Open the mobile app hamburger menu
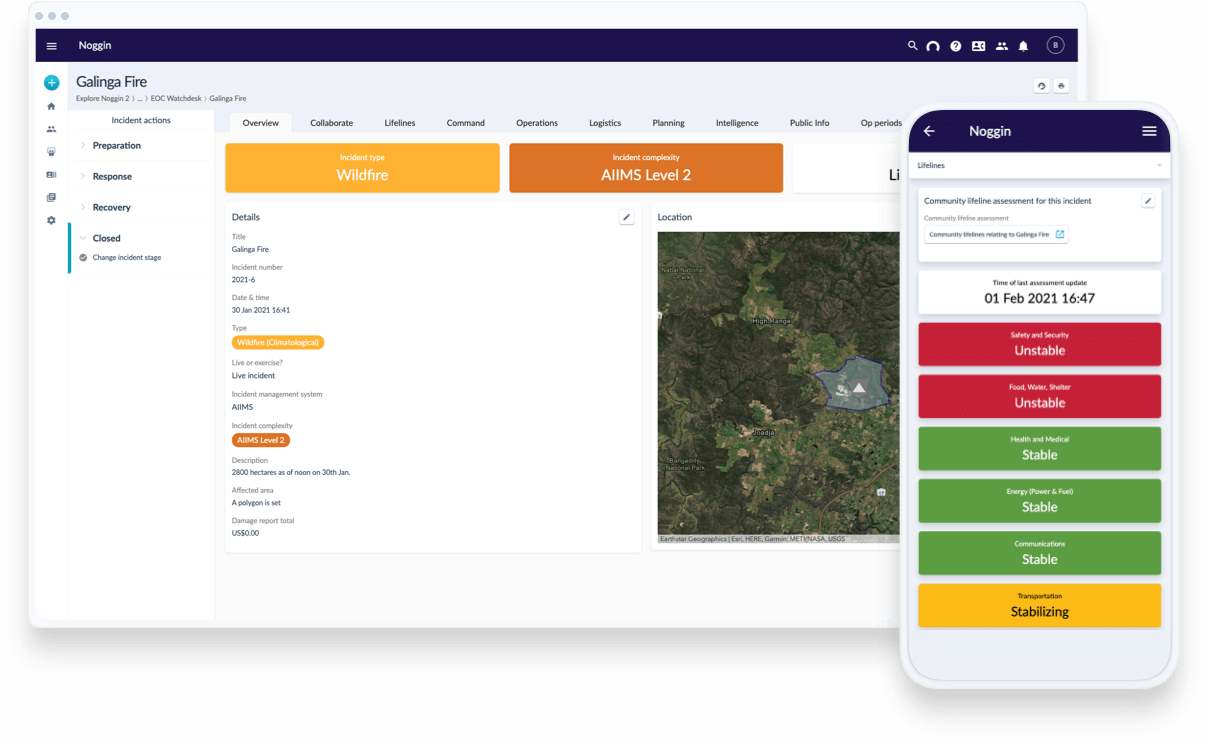 1149,131
